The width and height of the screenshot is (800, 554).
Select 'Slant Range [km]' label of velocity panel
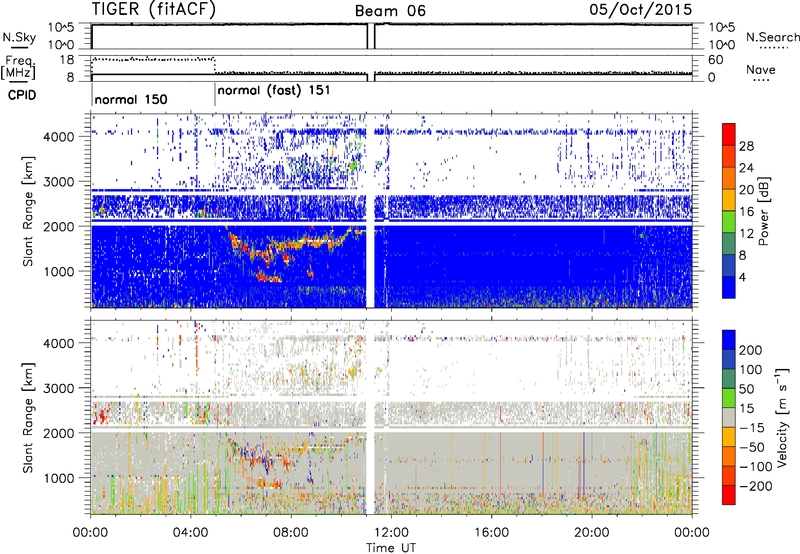pos(28,418)
